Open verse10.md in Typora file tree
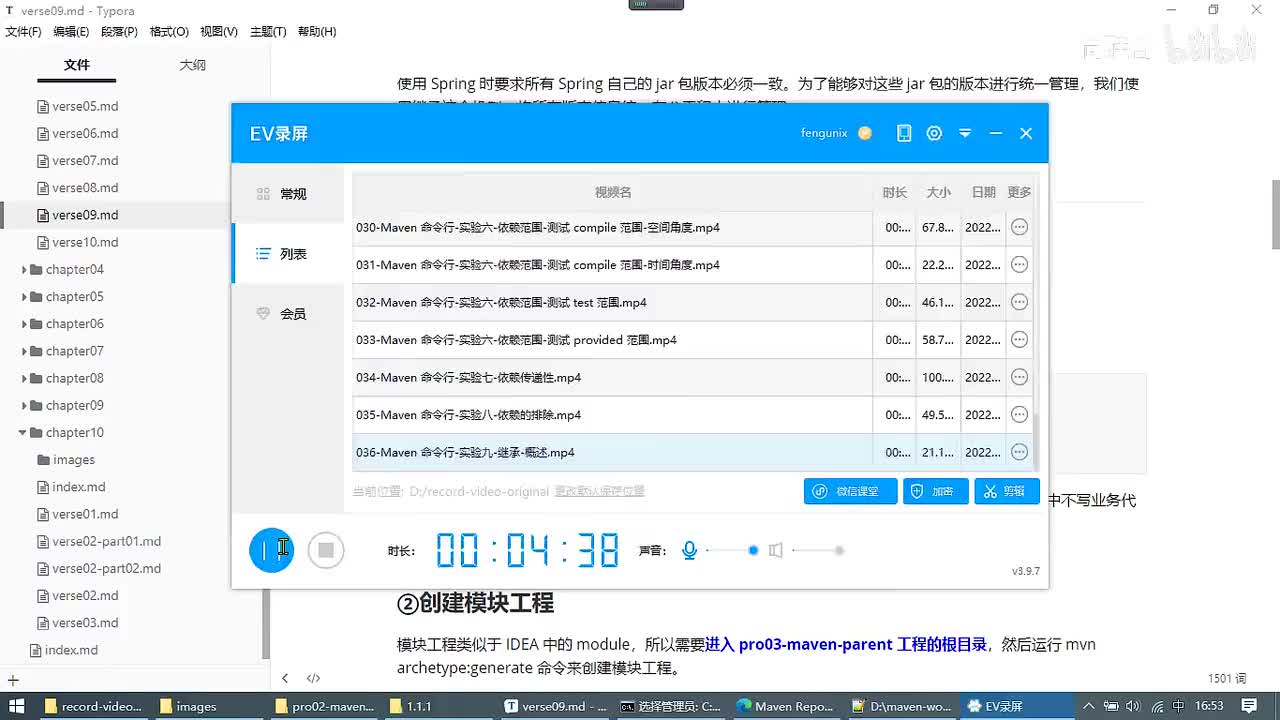The height and width of the screenshot is (720, 1280). coord(78,242)
